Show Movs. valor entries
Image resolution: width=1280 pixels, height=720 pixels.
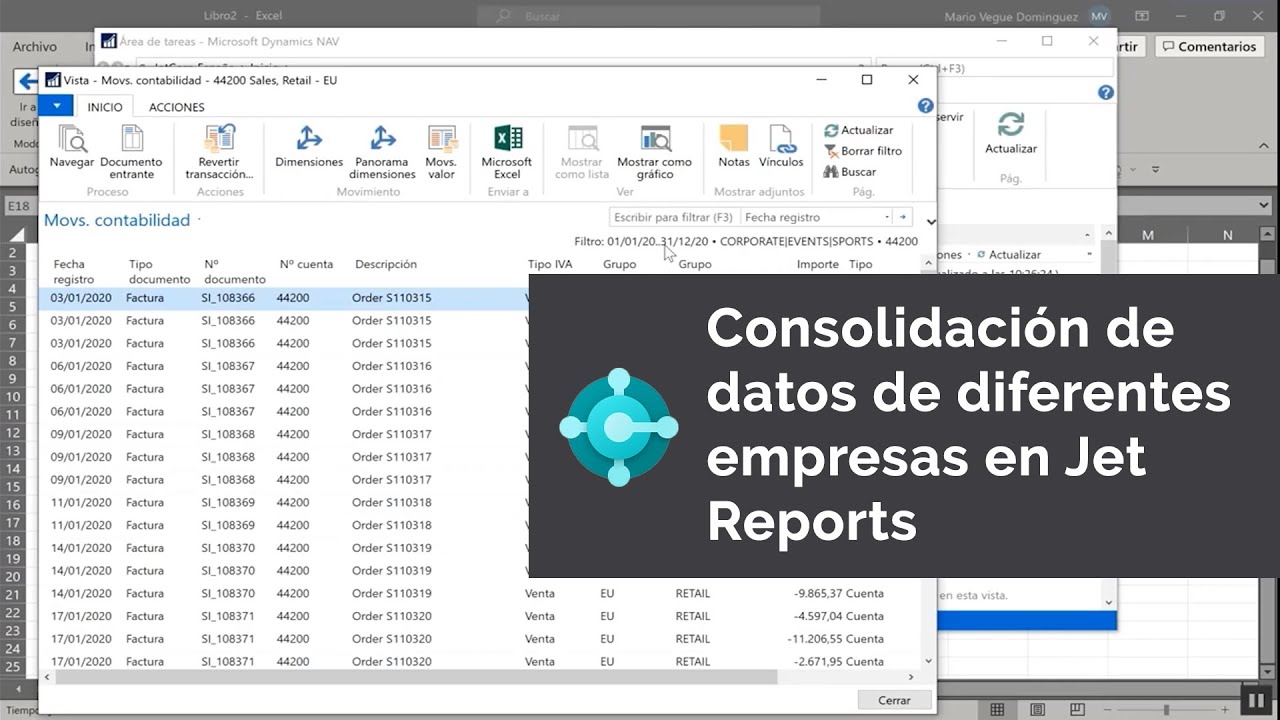pyautogui.click(x=441, y=152)
